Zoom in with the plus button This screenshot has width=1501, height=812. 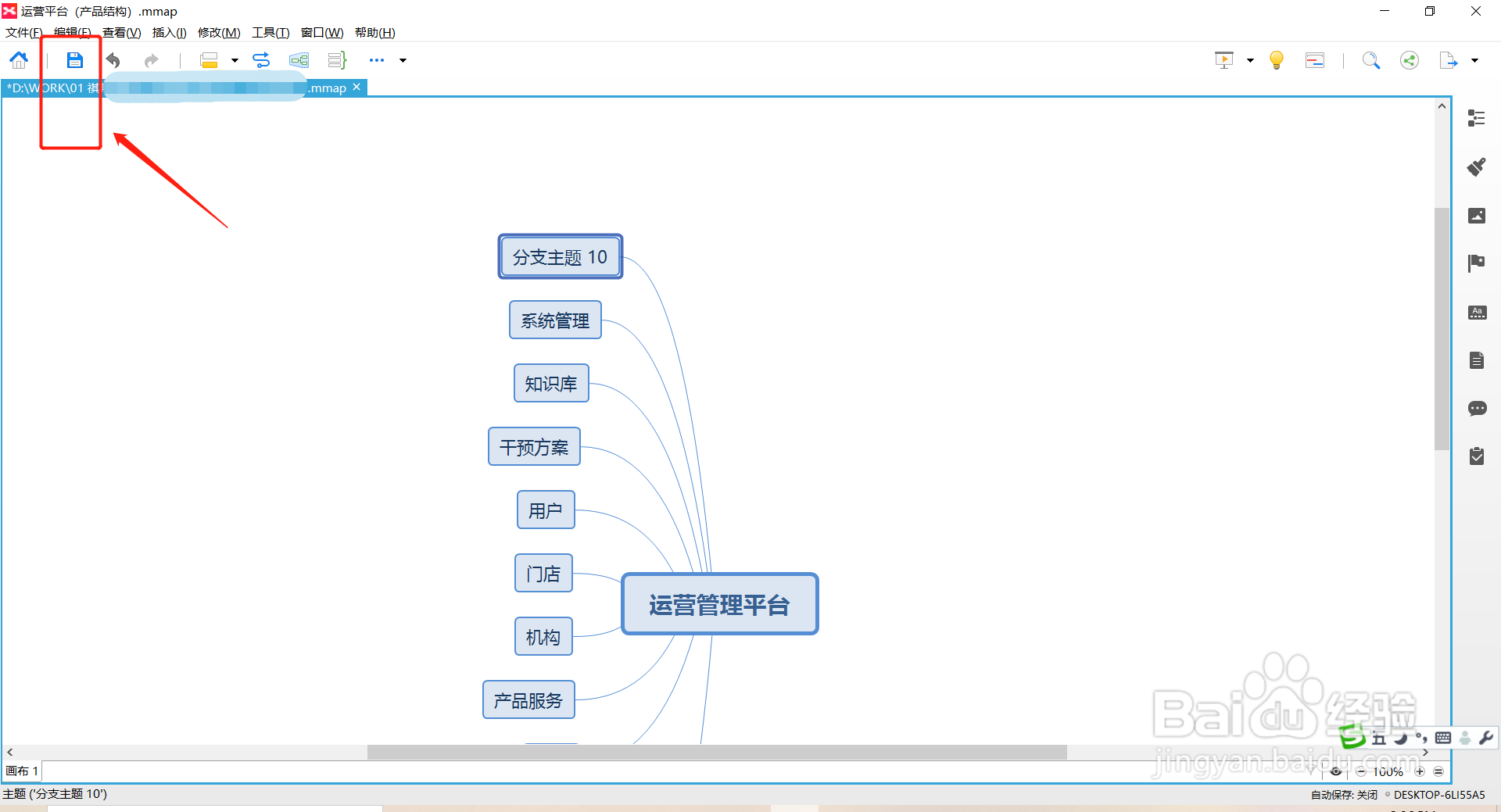tap(1420, 771)
